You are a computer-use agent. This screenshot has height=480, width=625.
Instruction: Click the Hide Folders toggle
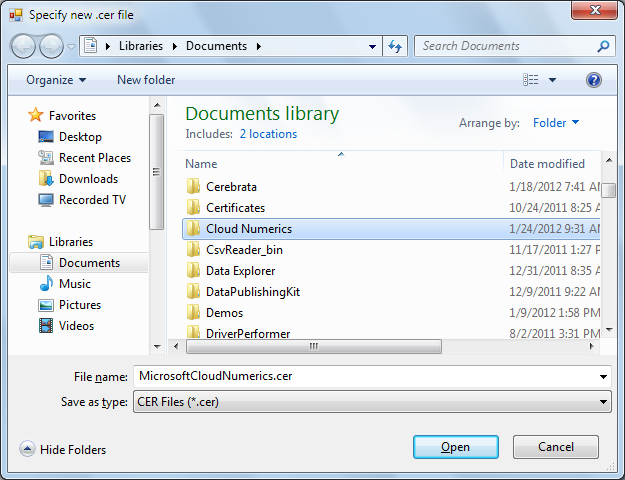pyautogui.click(x=63, y=449)
